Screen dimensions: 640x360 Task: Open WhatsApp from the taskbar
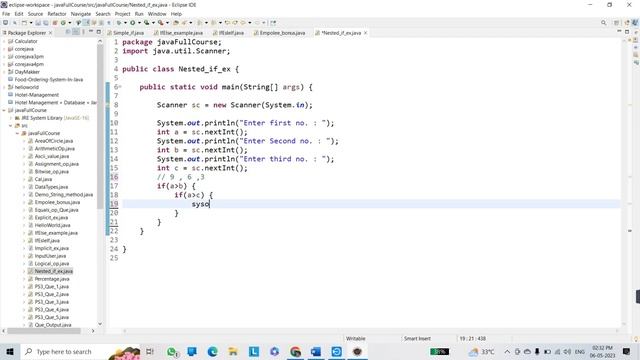(x=172, y=352)
